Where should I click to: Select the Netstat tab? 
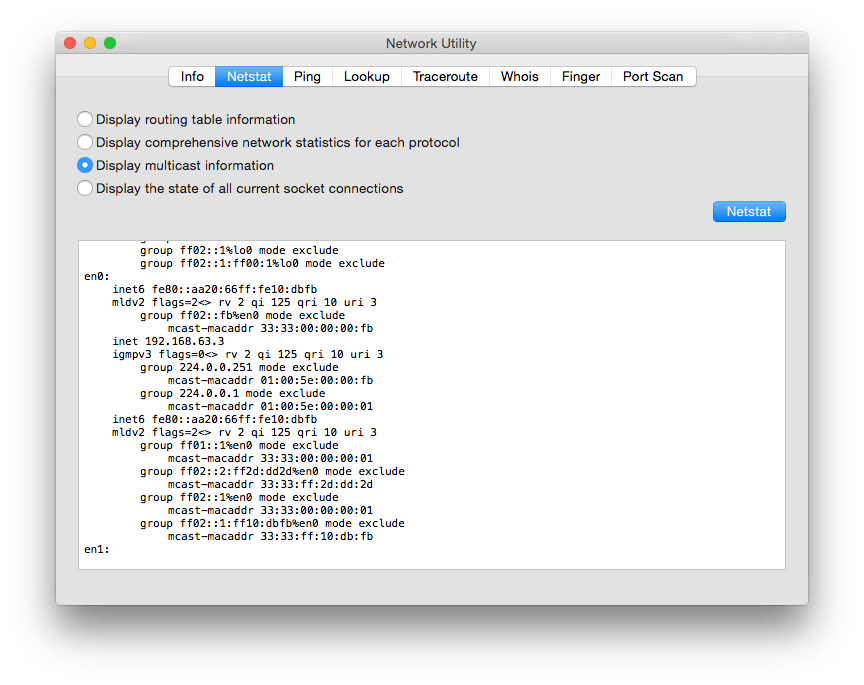[248, 76]
